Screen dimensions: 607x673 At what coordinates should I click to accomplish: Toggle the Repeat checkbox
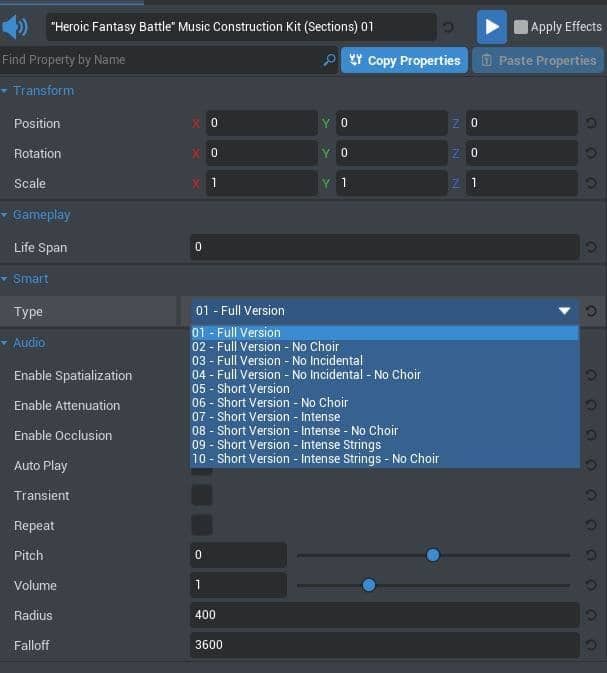point(202,525)
